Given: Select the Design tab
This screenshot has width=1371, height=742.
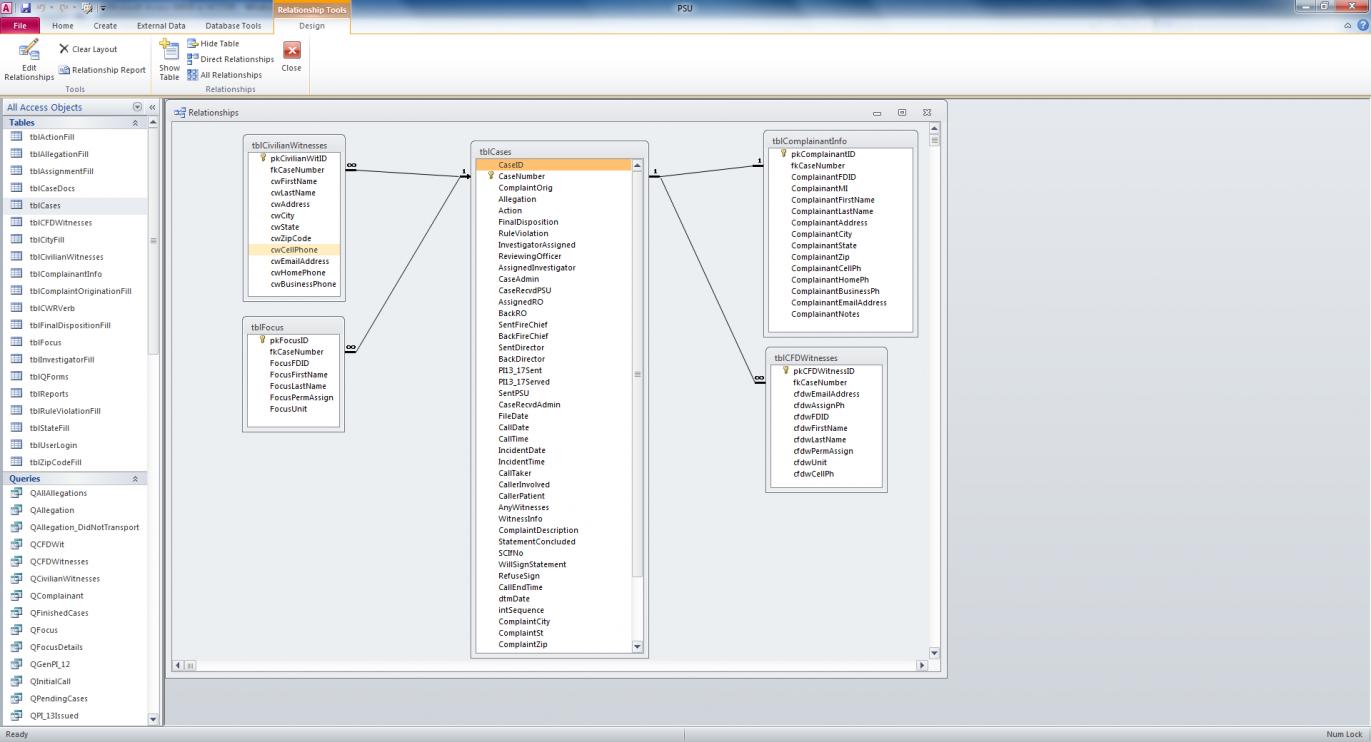Looking at the screenshot, I should [x=312, y=25].
